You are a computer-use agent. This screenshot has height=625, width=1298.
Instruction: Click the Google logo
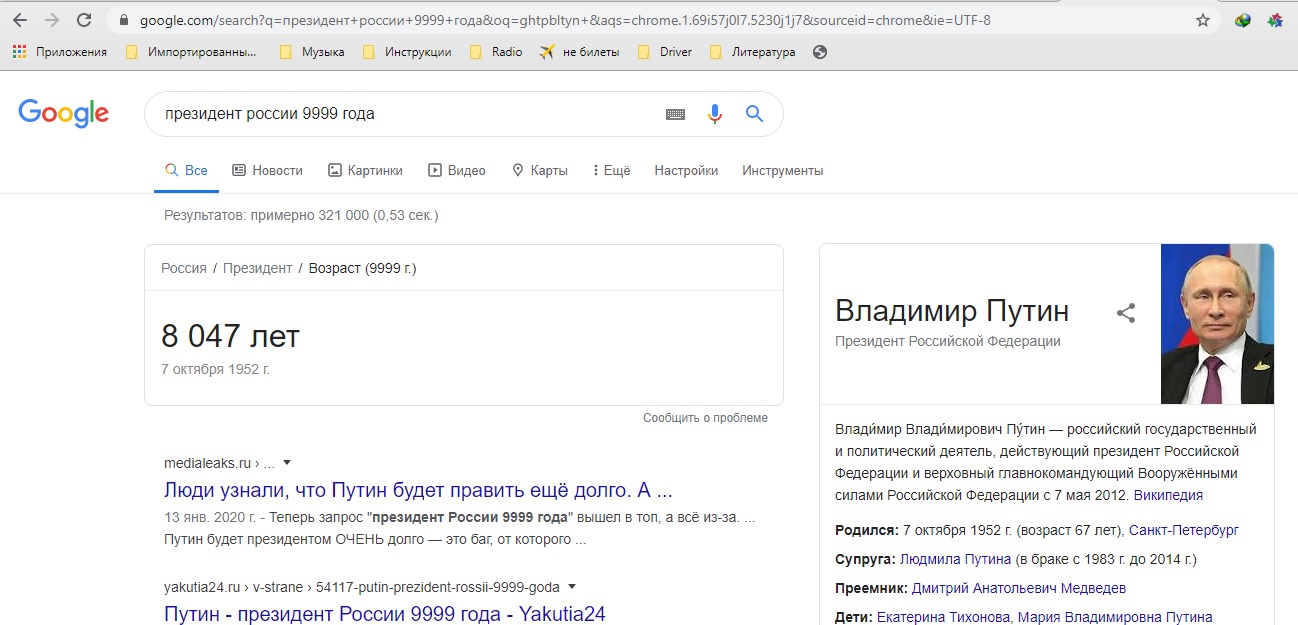(x=63, y=114)
